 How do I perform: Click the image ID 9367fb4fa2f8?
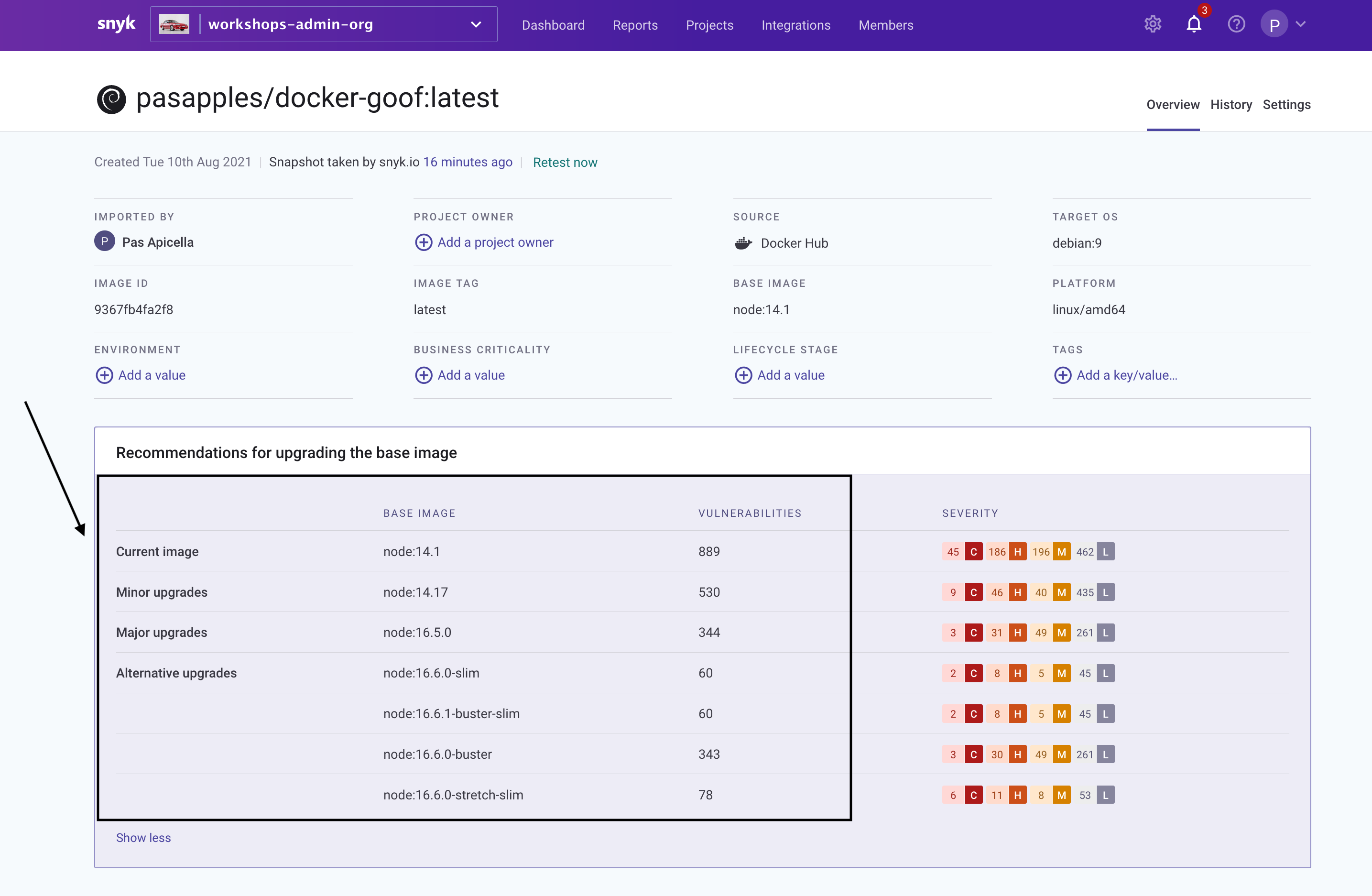click(134, 310)
